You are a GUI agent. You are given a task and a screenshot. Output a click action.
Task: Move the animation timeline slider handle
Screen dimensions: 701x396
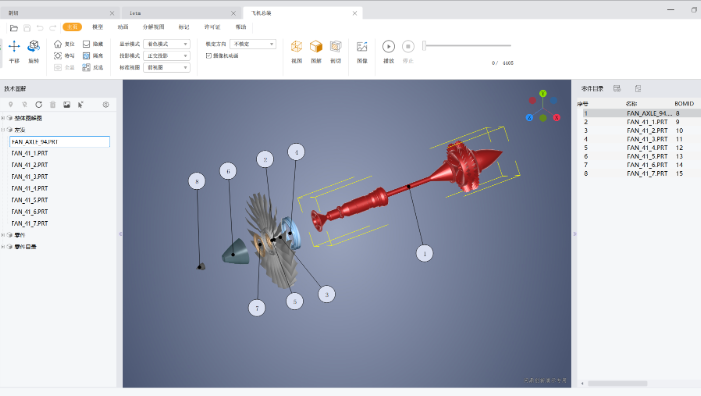[x=424, y=45]
